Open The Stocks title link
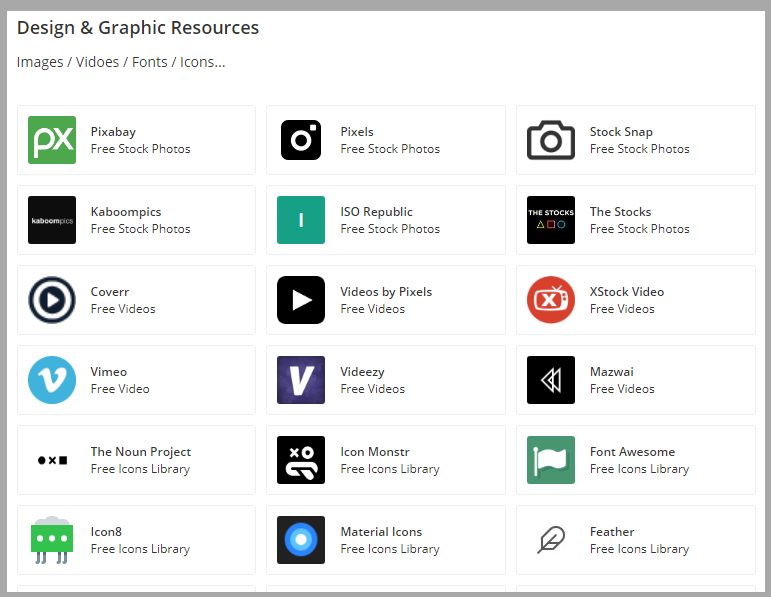 pos(620,212)
